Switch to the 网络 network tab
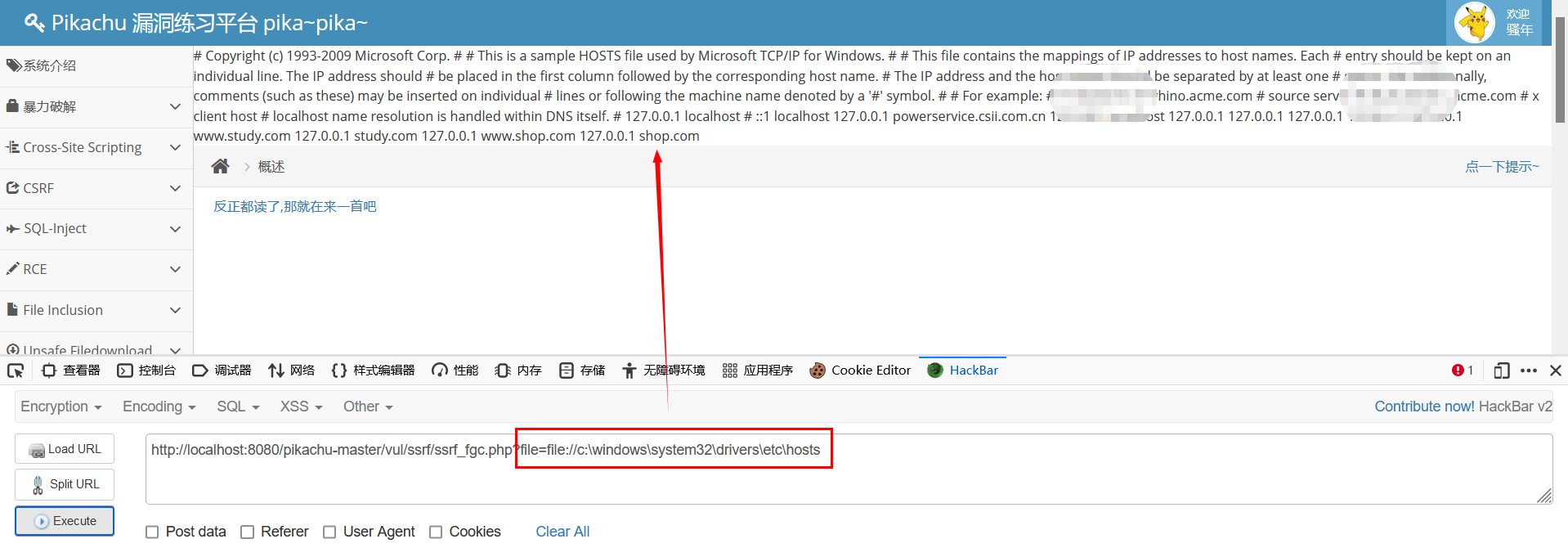 291,371
